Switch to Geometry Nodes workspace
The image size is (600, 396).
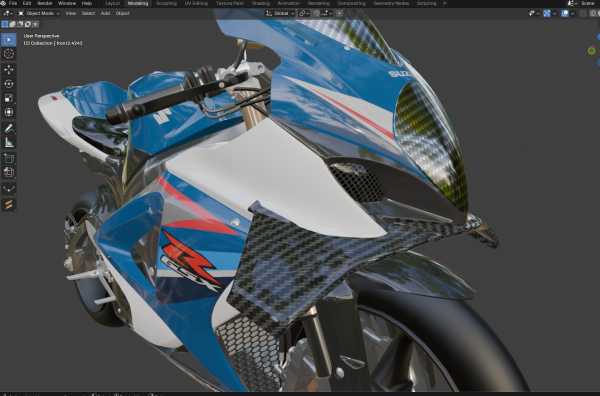(391, 3)
